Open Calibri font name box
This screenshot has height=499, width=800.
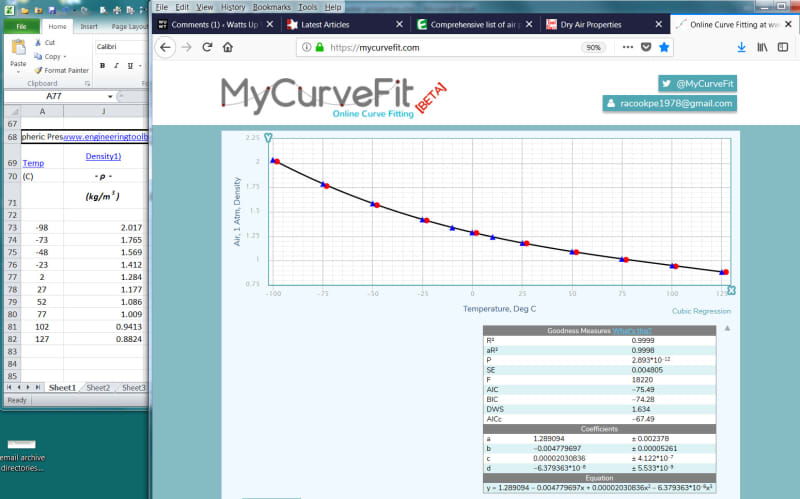tap(121, 46)
